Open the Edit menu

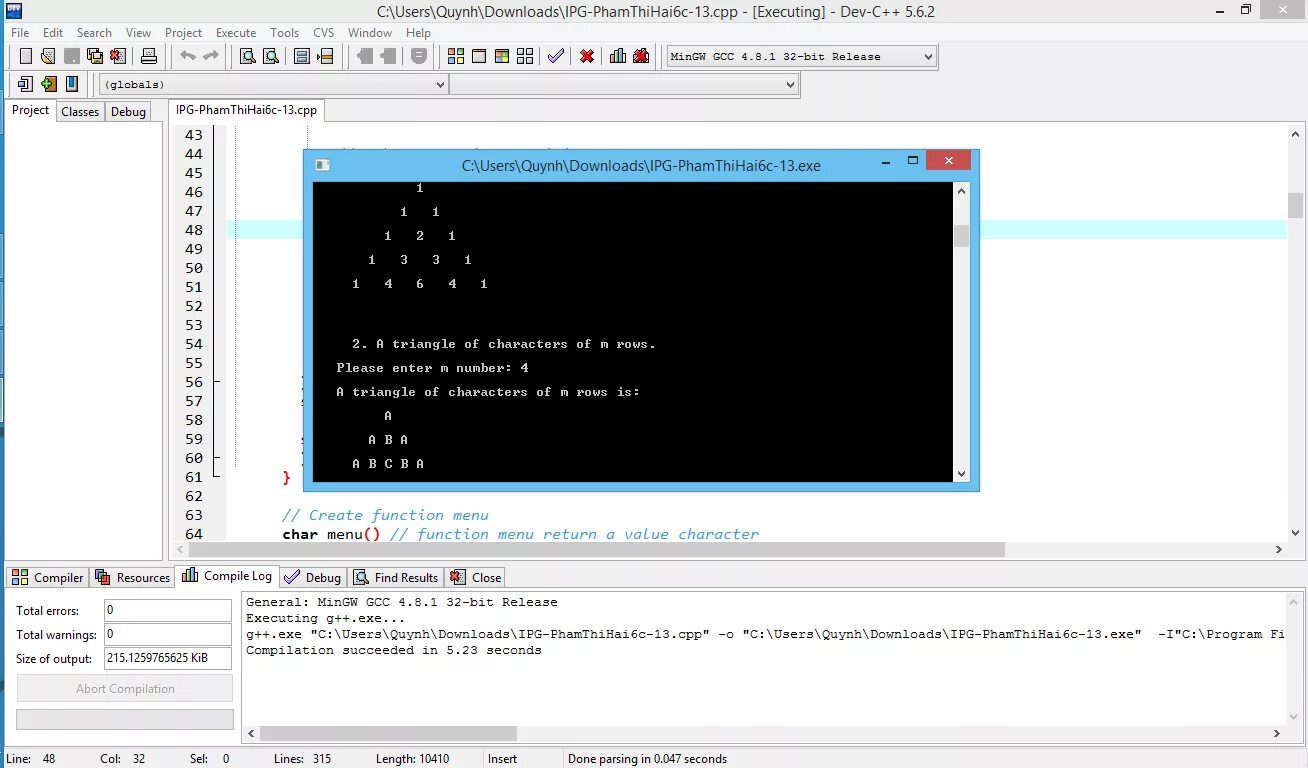point(53,33)
